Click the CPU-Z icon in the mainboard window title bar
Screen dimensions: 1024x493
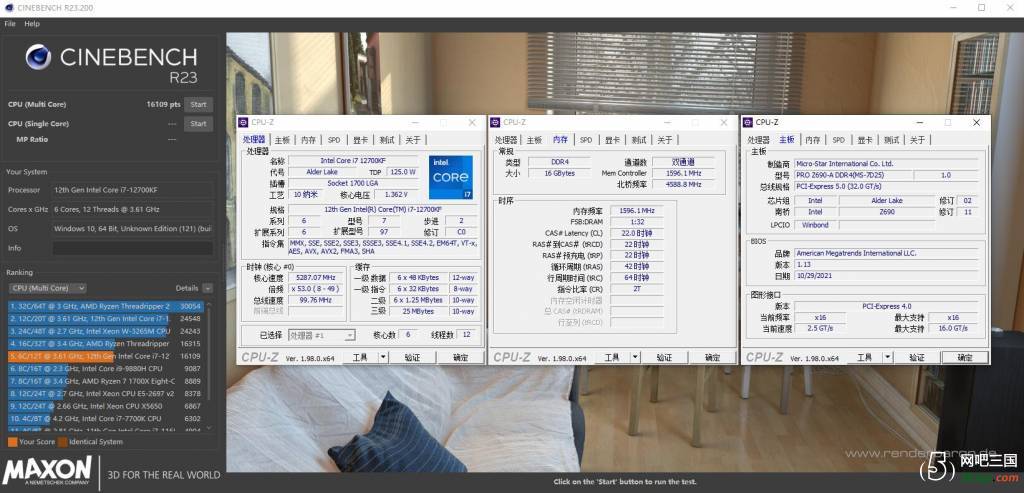click(x=748, y=122)
